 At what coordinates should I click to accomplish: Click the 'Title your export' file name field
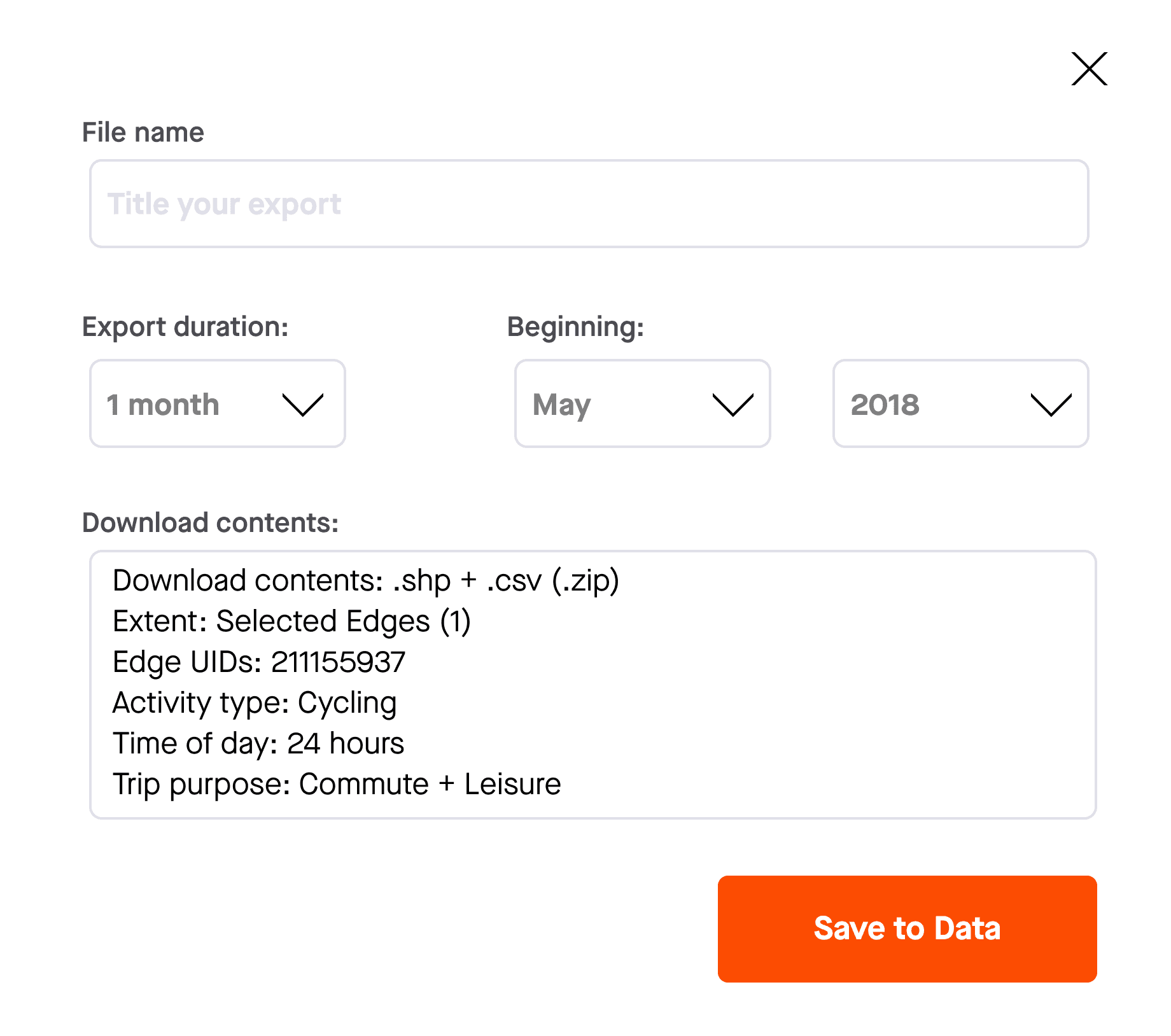pyautogui.click(x=589, y=204)
